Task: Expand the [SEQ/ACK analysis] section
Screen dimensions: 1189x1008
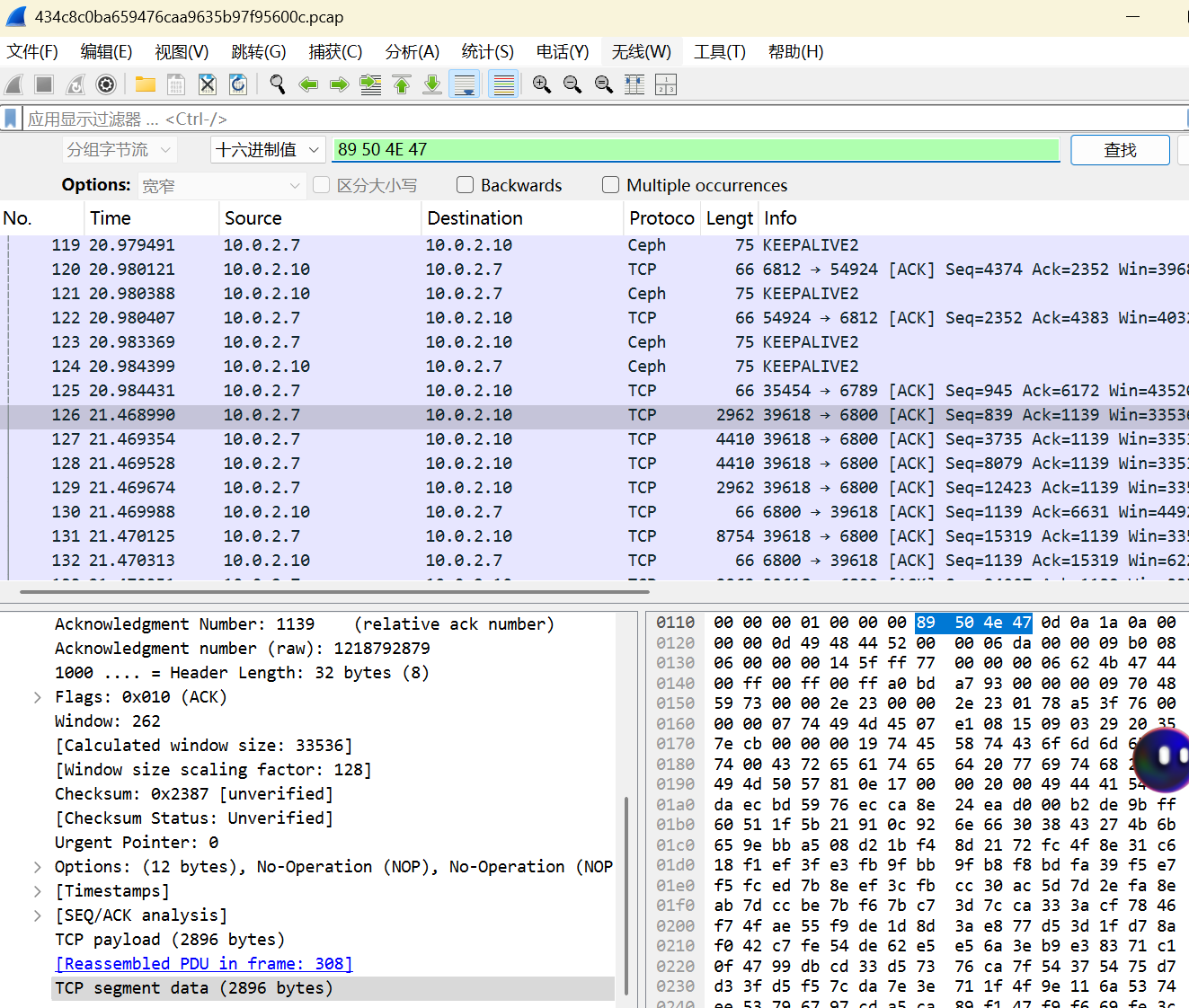Action: pyautogui.click(x=38, y=915)
